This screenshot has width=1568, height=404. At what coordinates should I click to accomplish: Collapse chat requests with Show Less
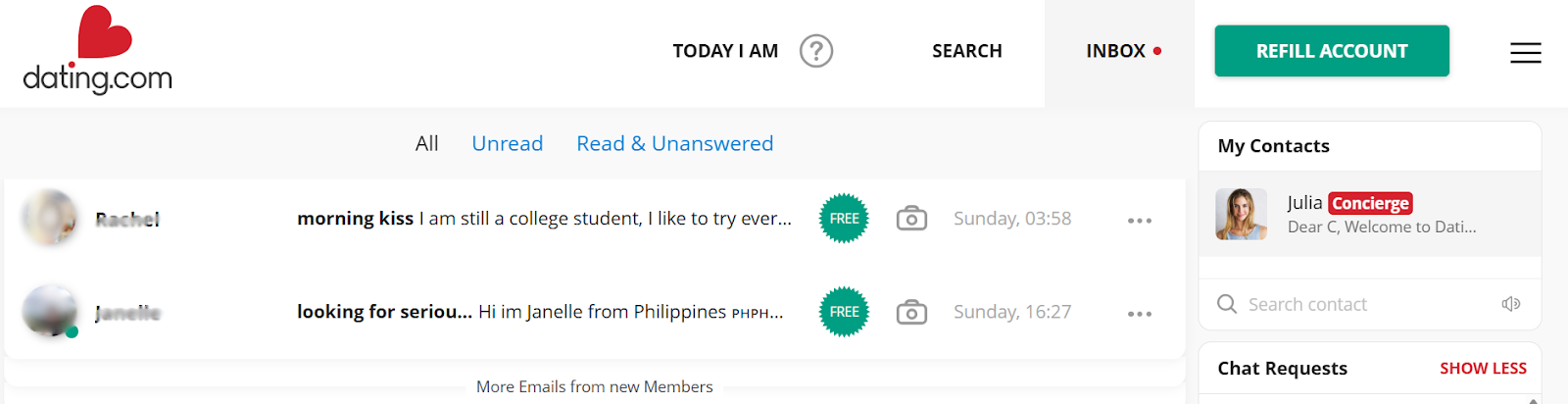(1483, 369)
